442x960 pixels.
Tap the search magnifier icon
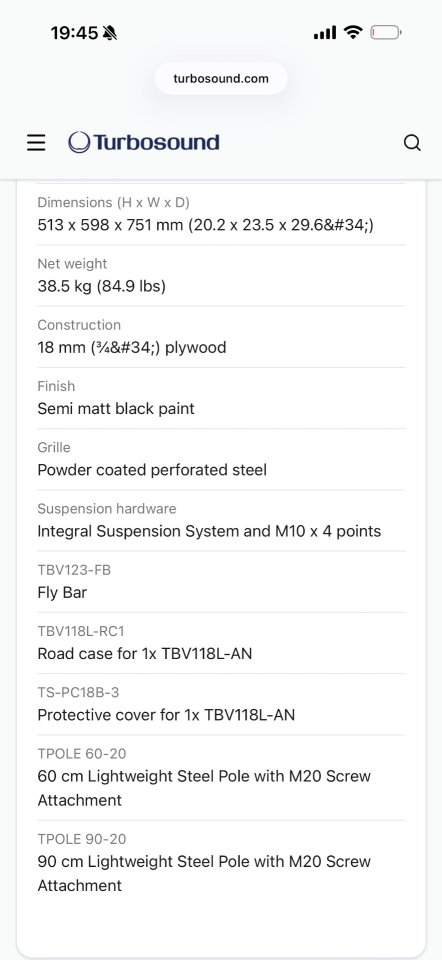point(412,143)
